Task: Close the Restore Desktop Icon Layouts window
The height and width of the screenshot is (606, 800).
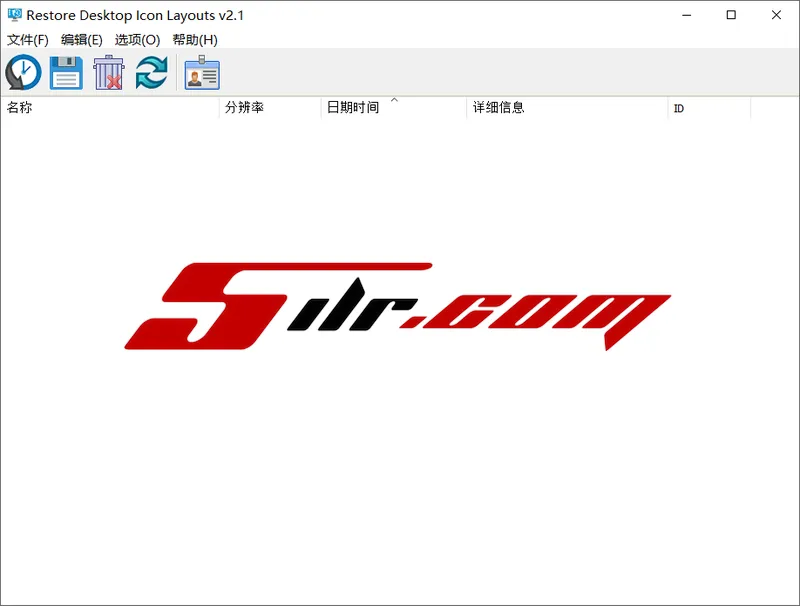Action: click(x=776, y=15)
